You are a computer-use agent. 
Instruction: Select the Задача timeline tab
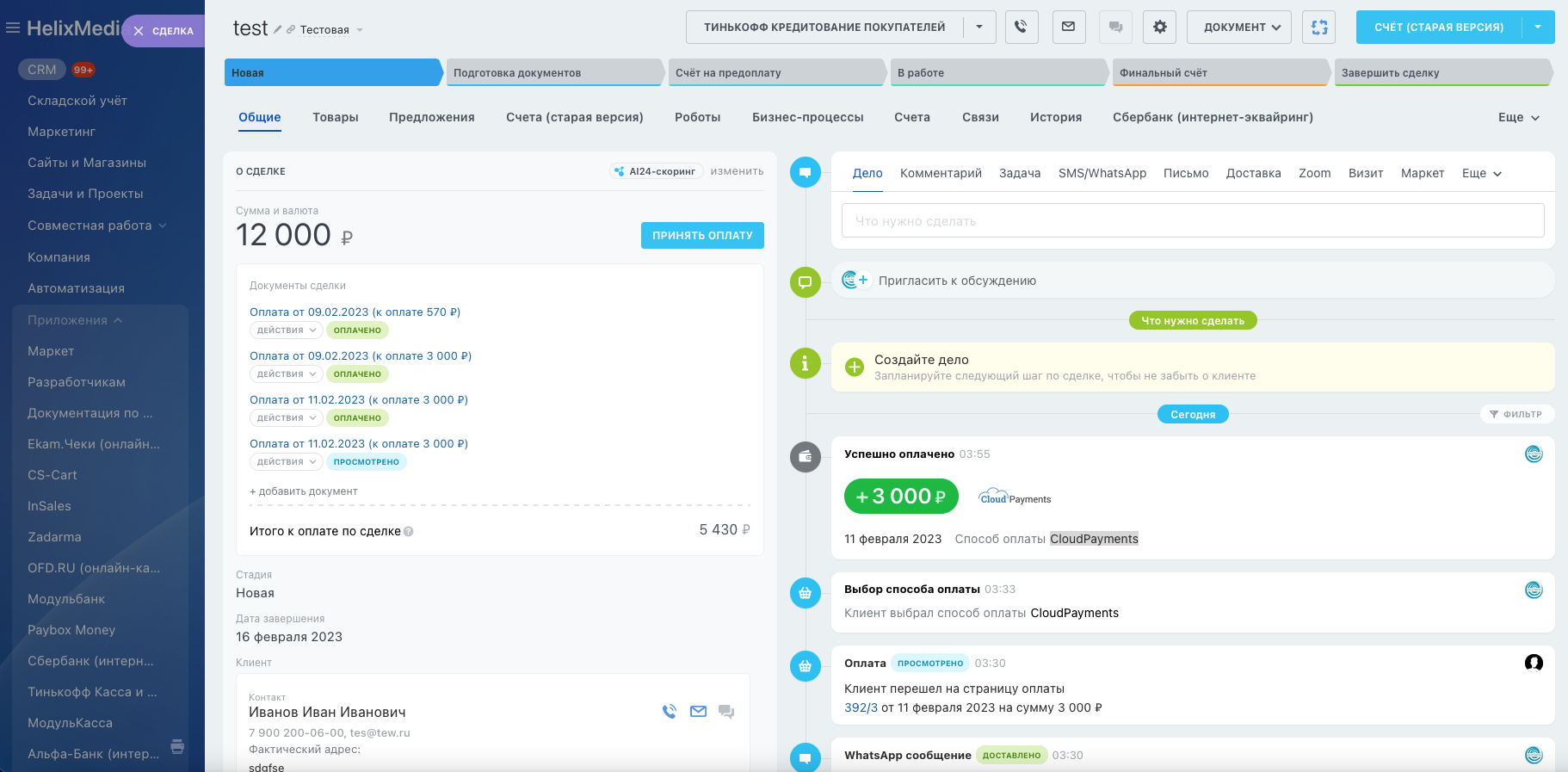(1020, 173)
